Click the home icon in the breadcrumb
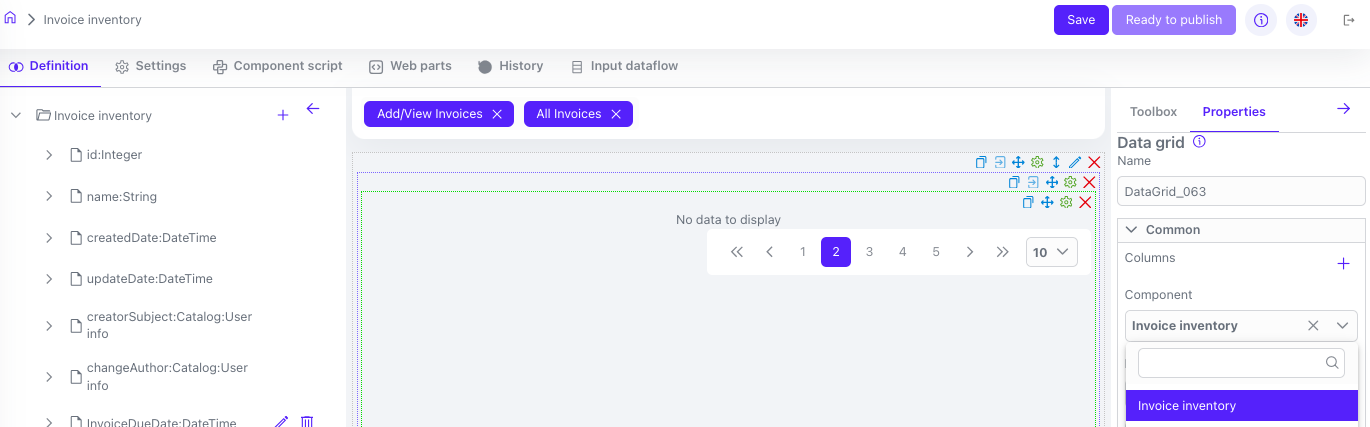Screen dimensions: 1370x427 coord(11,19)
